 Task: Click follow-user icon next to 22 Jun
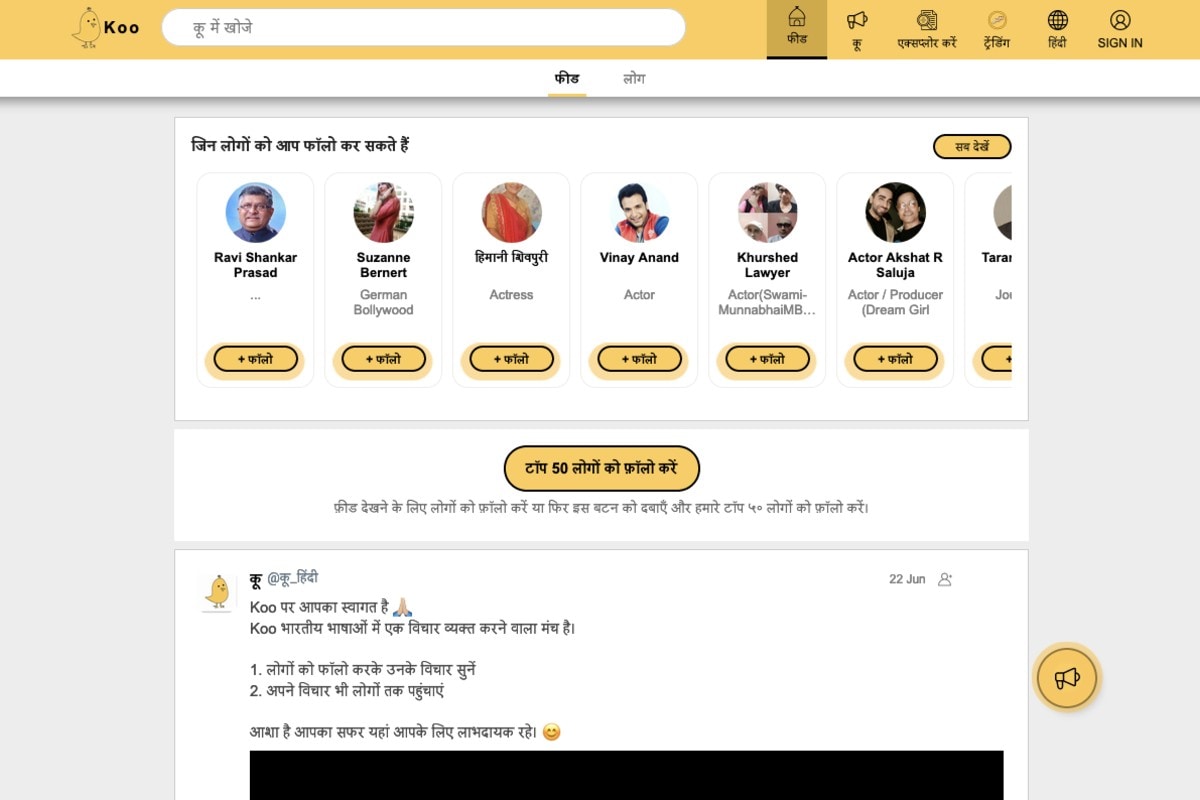coord(945,579)
